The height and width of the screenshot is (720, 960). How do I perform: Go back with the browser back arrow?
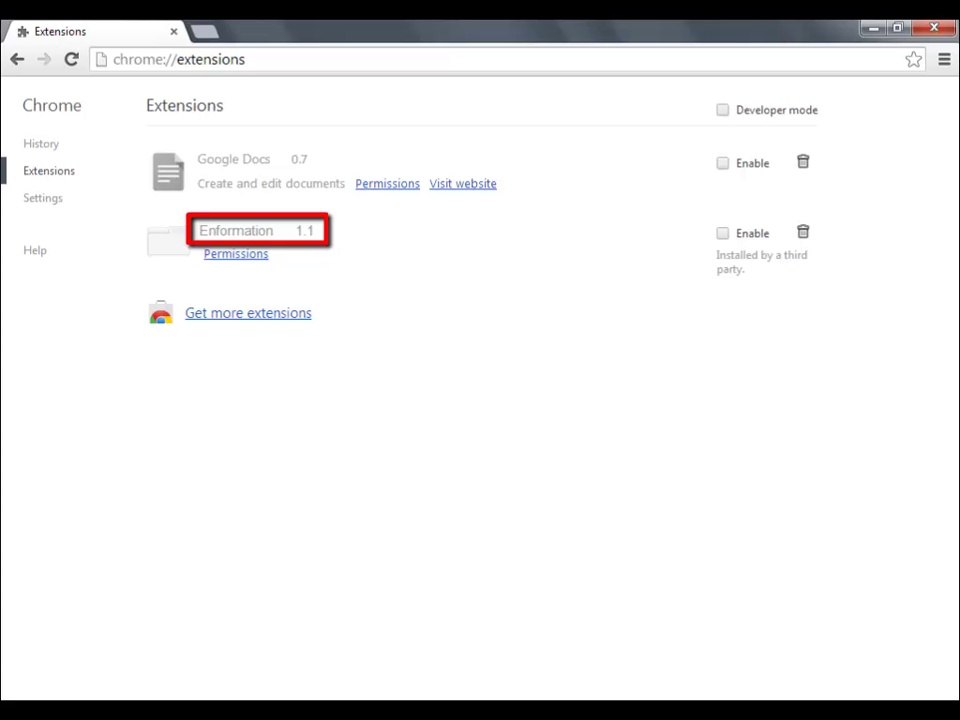point(17,59)
